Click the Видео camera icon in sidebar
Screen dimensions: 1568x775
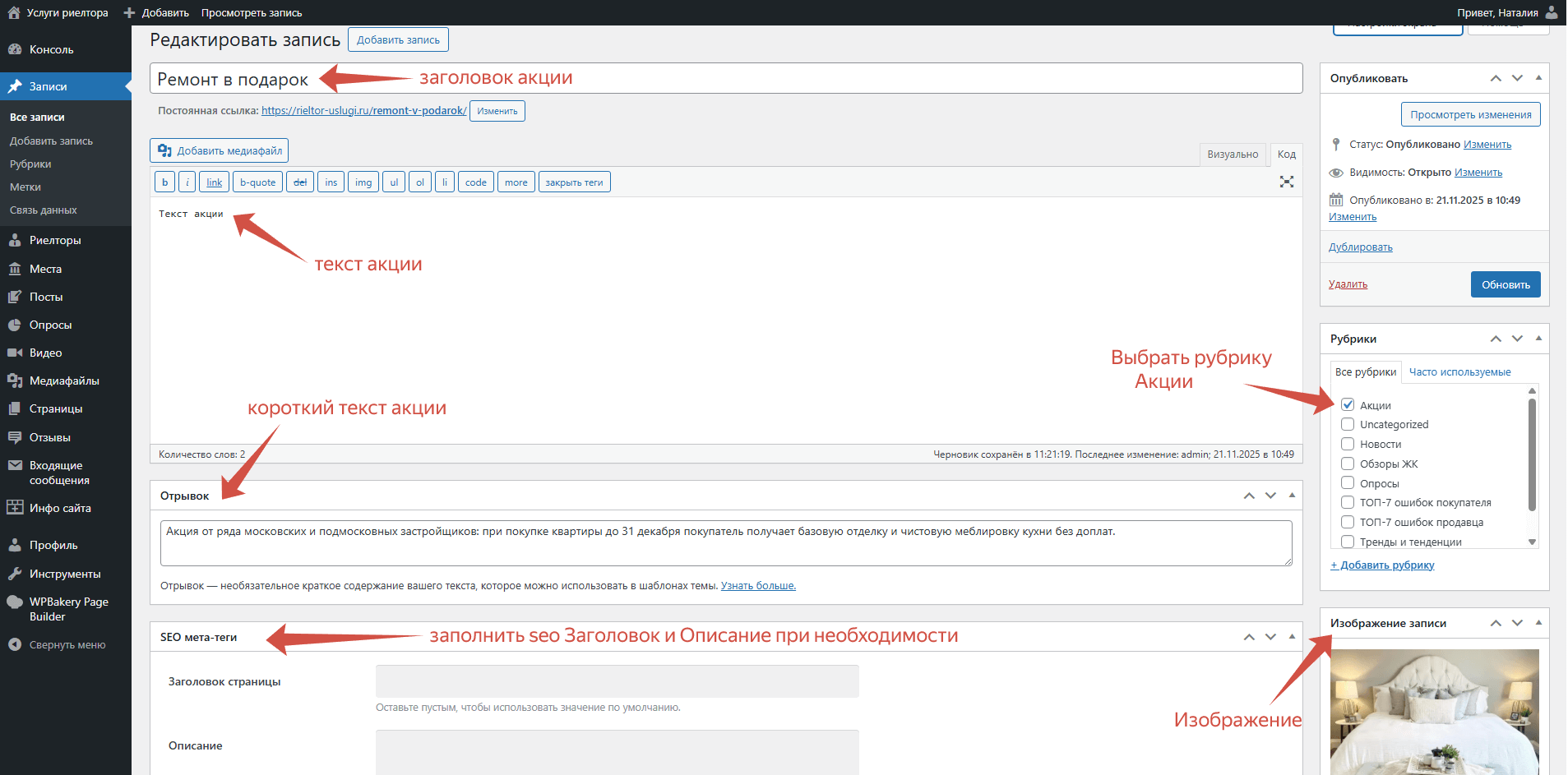pos(15,353)
